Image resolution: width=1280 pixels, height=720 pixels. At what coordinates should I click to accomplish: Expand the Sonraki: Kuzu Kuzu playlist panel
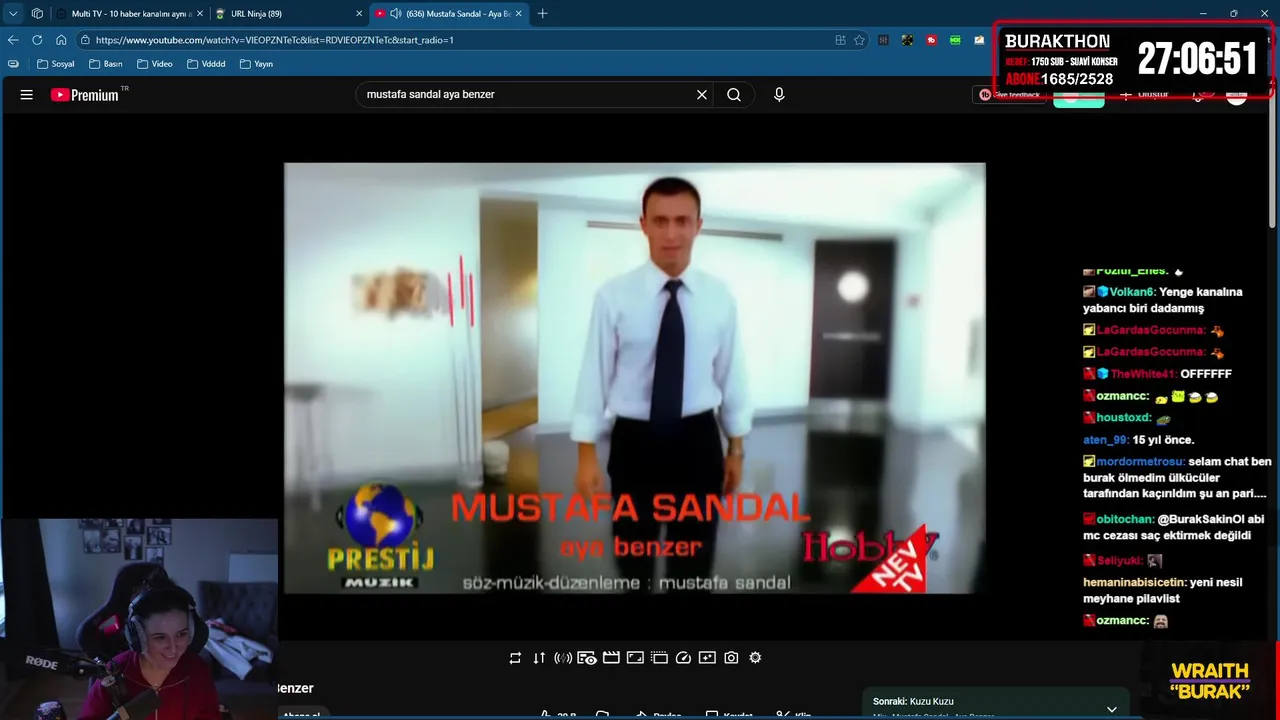[1111, 710]
